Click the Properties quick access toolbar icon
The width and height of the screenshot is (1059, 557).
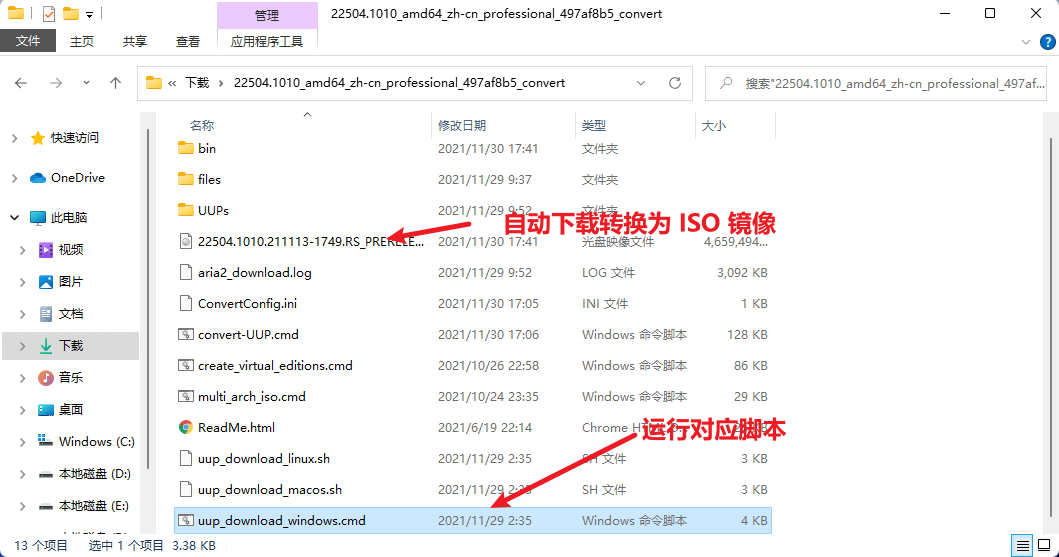pyautogui.click(x=49, y=13)
